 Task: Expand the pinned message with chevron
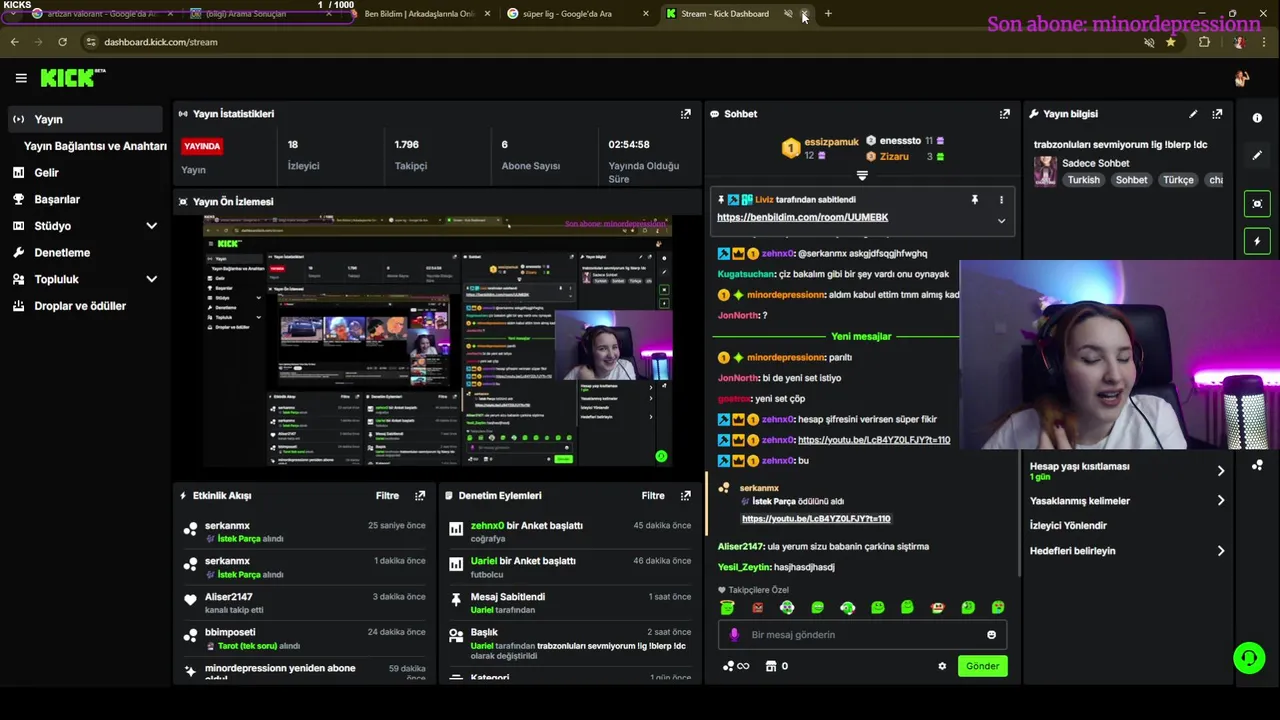pos(1001,221)
